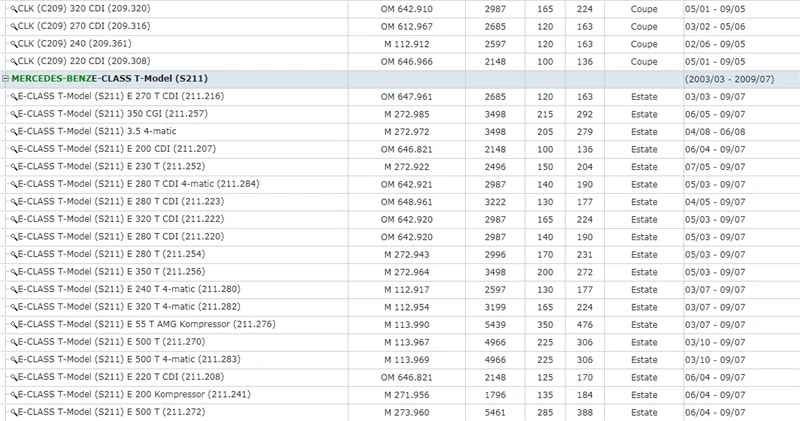
Task: Open the E 200 Kompressor (211.241) entry
Action: click(134, 394)
